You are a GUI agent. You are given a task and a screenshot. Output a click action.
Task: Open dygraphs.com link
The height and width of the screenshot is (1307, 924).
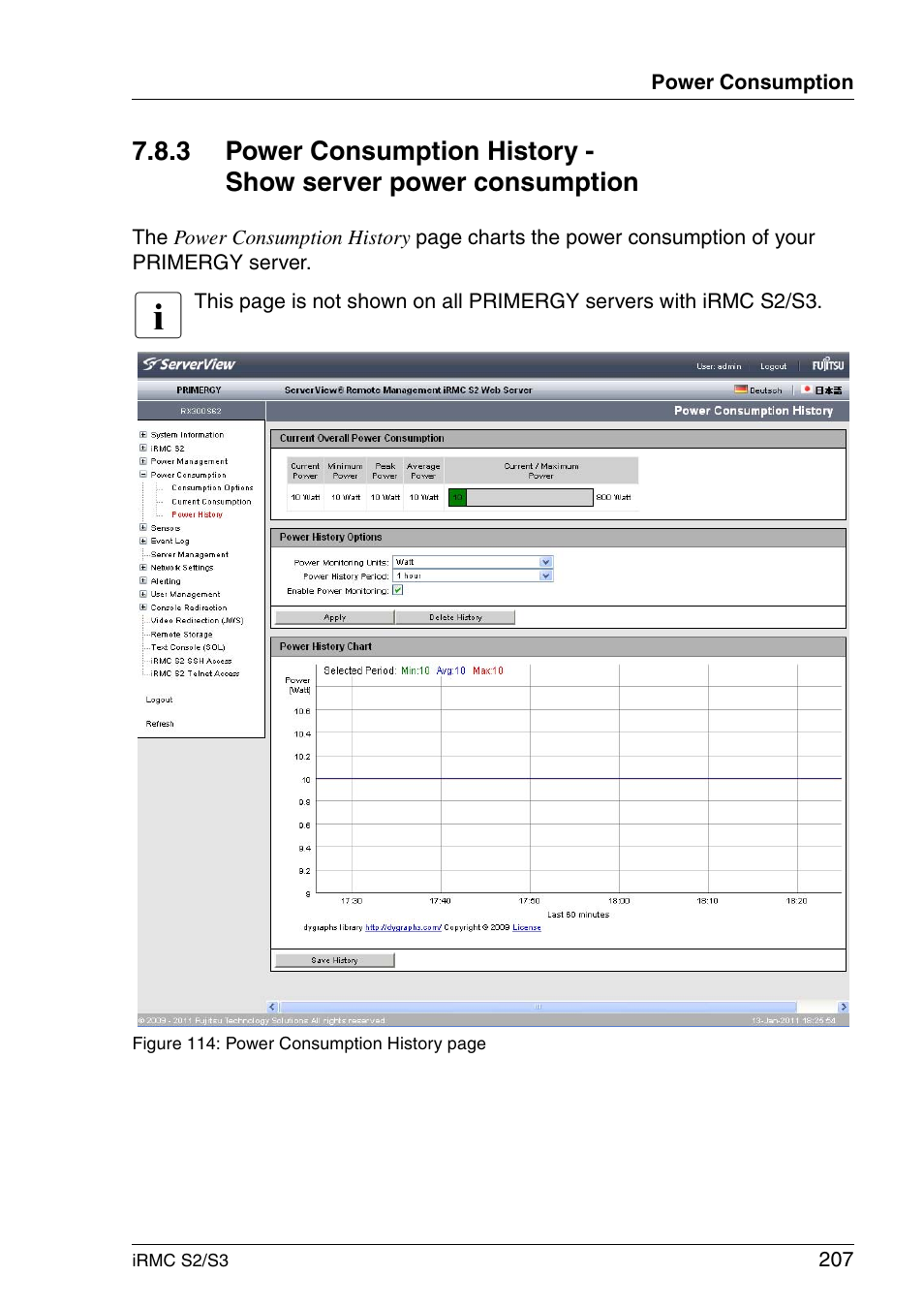click(x=403, y=927)
